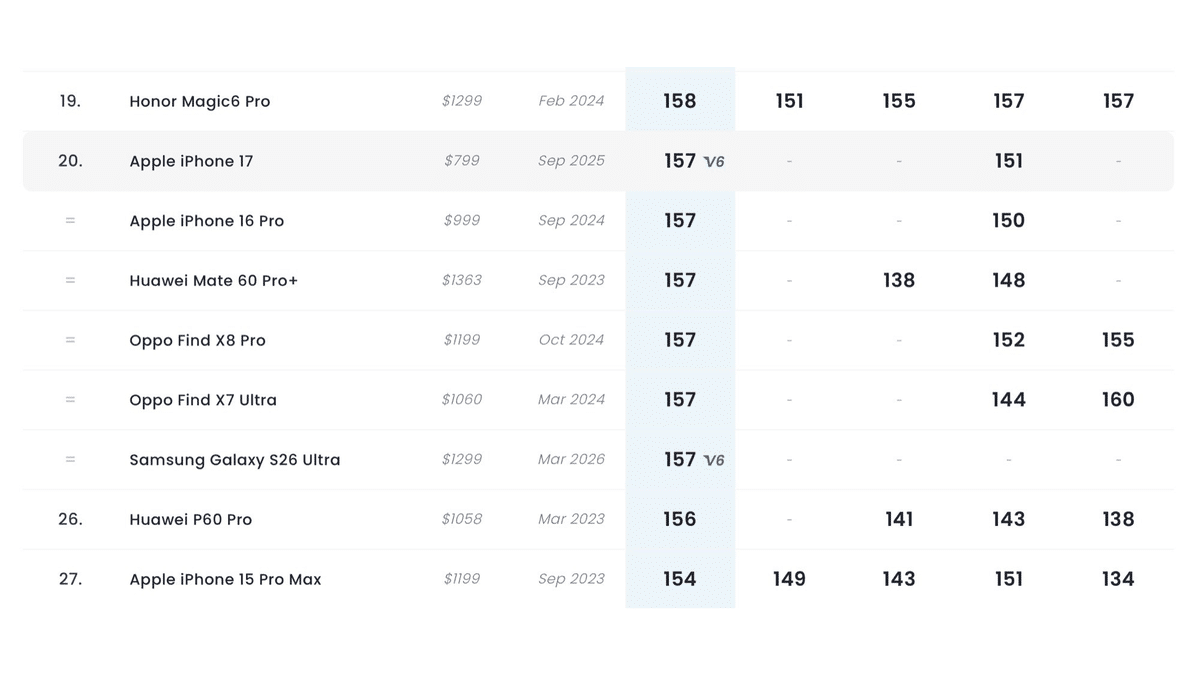This screenshot has width=1200, height=675.
Task: Click the 160 sub-score for Oppo Find X7 Ultra
Action: click(1118, 400)
